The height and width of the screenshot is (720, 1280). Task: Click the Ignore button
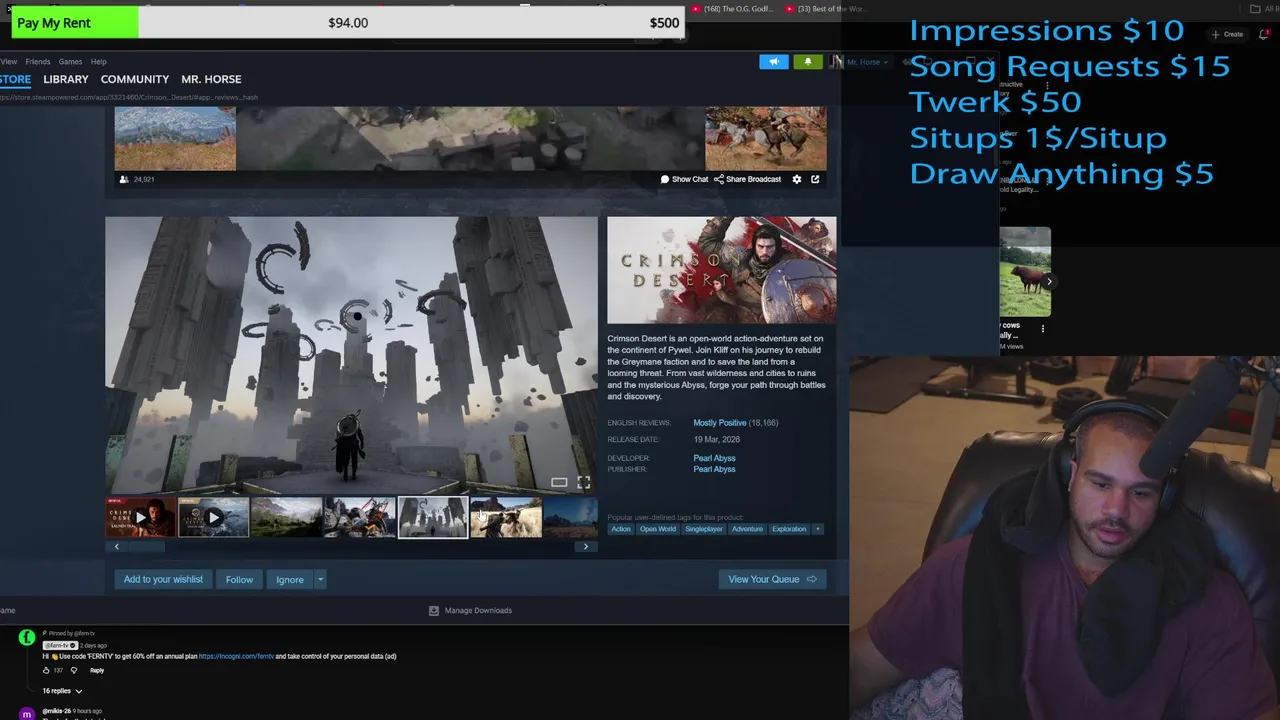290,579
